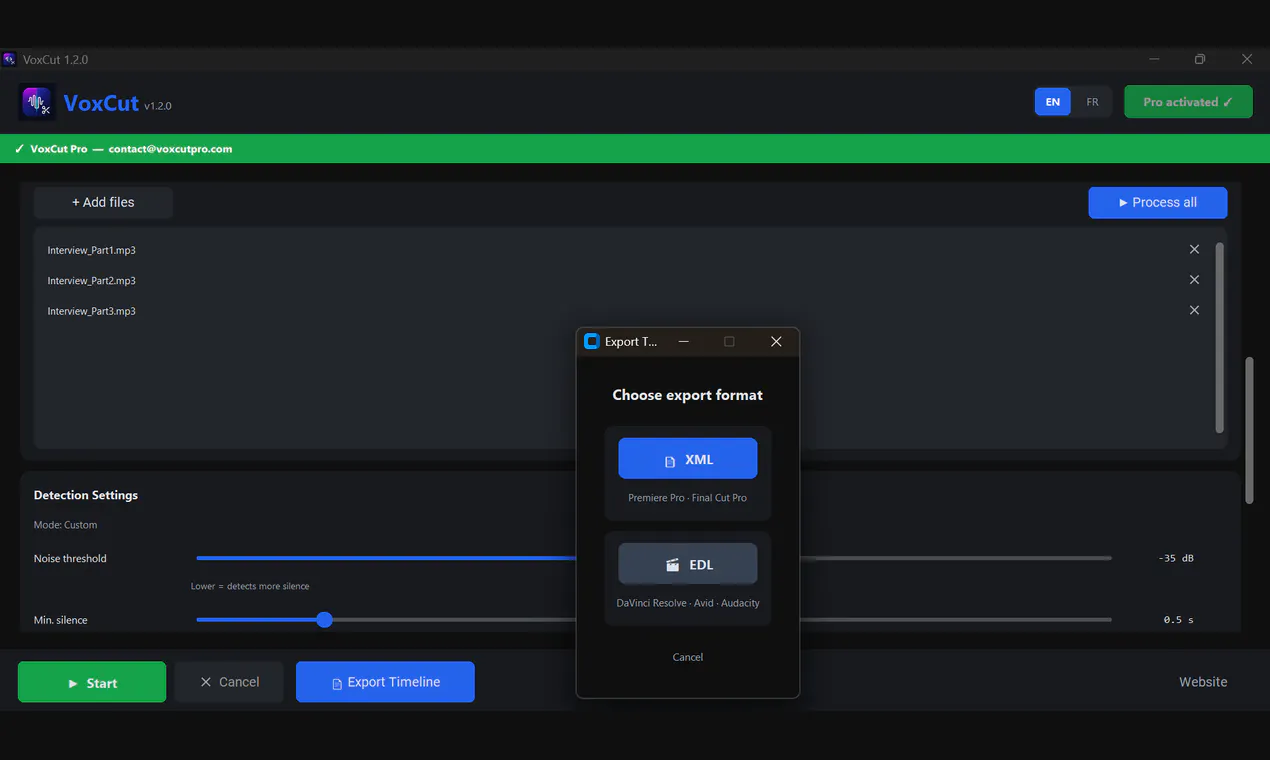Remove Interview_Part3.mp3 with its X icon
Screen dimensions: 1270x760
1194,310
